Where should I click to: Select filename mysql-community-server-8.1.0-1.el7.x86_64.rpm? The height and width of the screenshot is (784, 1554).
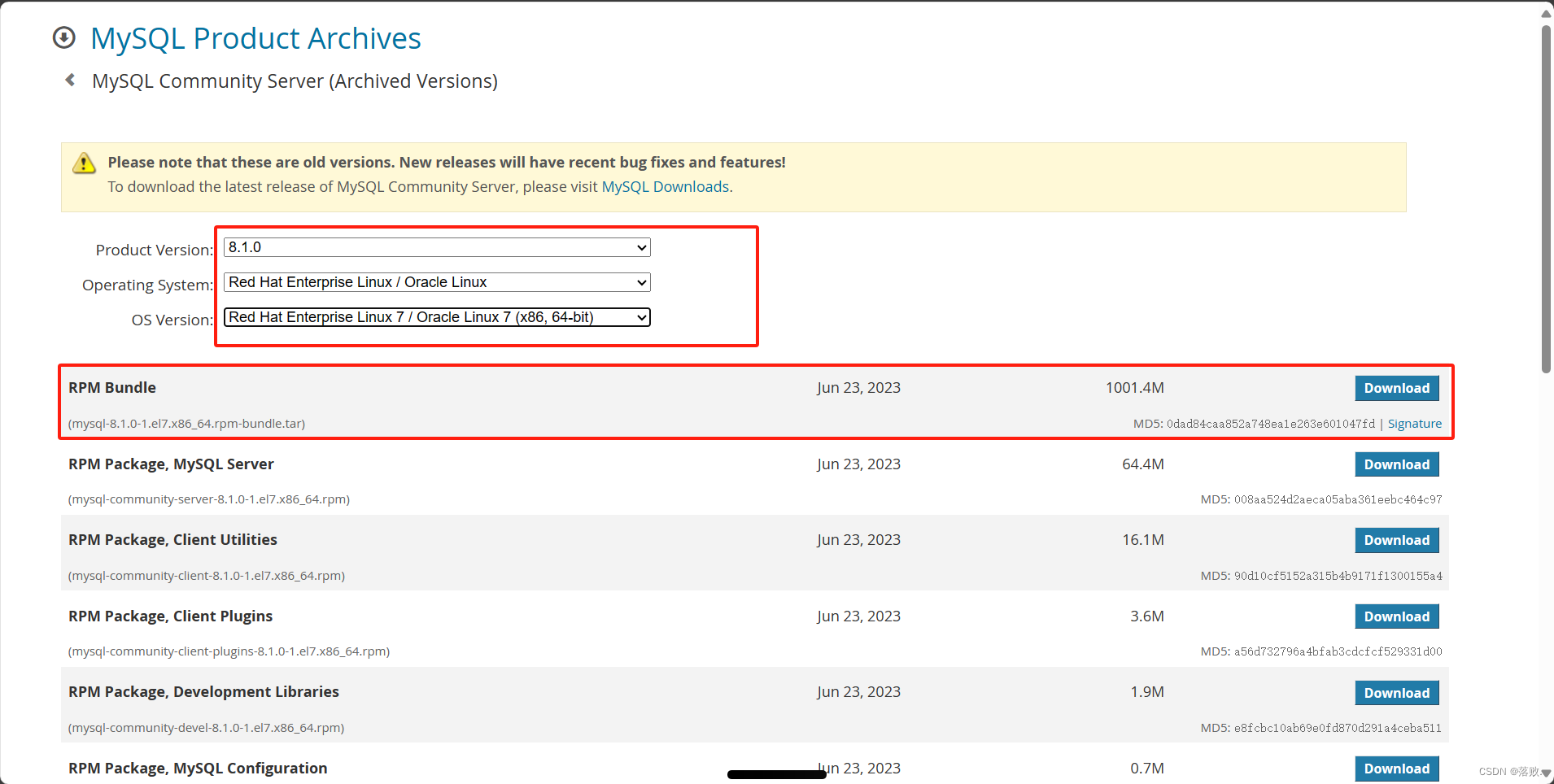tap(209, 499)
